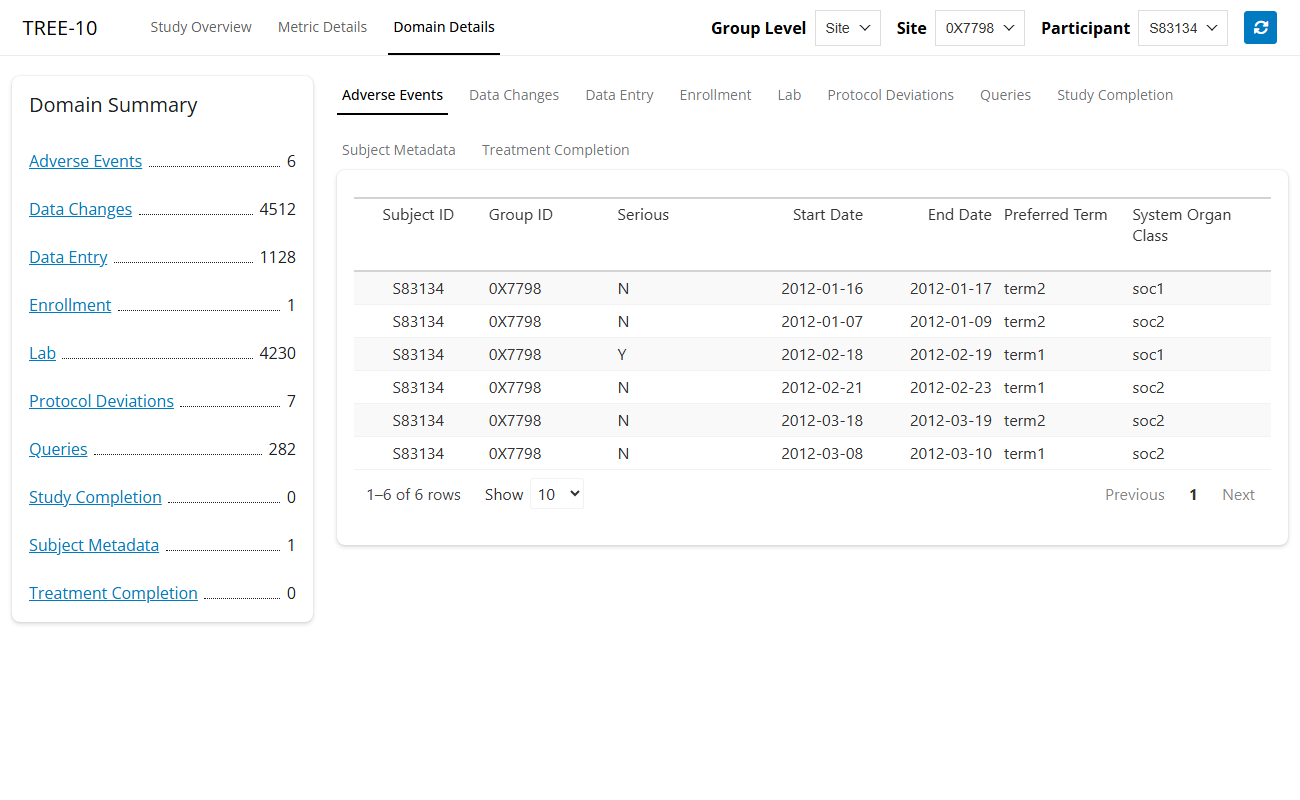
Task: Click the Next pagination button
Action: point(1238,494)
